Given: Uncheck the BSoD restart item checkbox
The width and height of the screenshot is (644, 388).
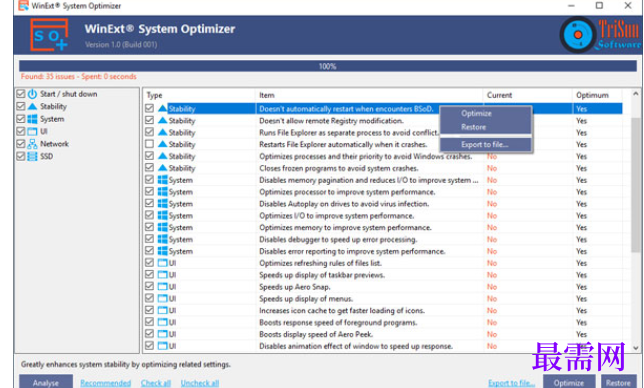Looking at the screenshot, I should coord(150,108).
